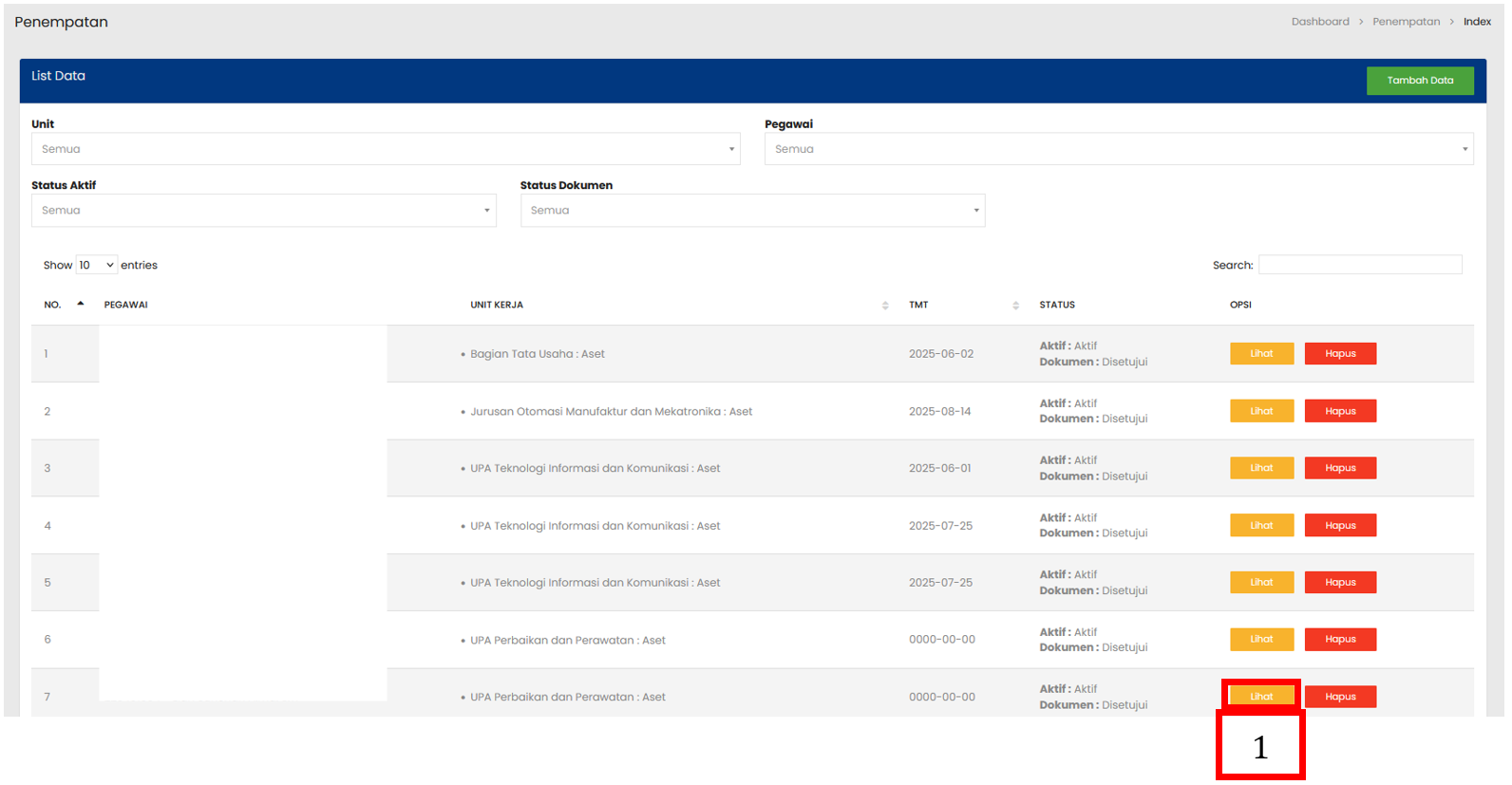Expand the Status Dokumen dropdown
Viewport: 1512px width, 785px height.
(x=751, y=211)
